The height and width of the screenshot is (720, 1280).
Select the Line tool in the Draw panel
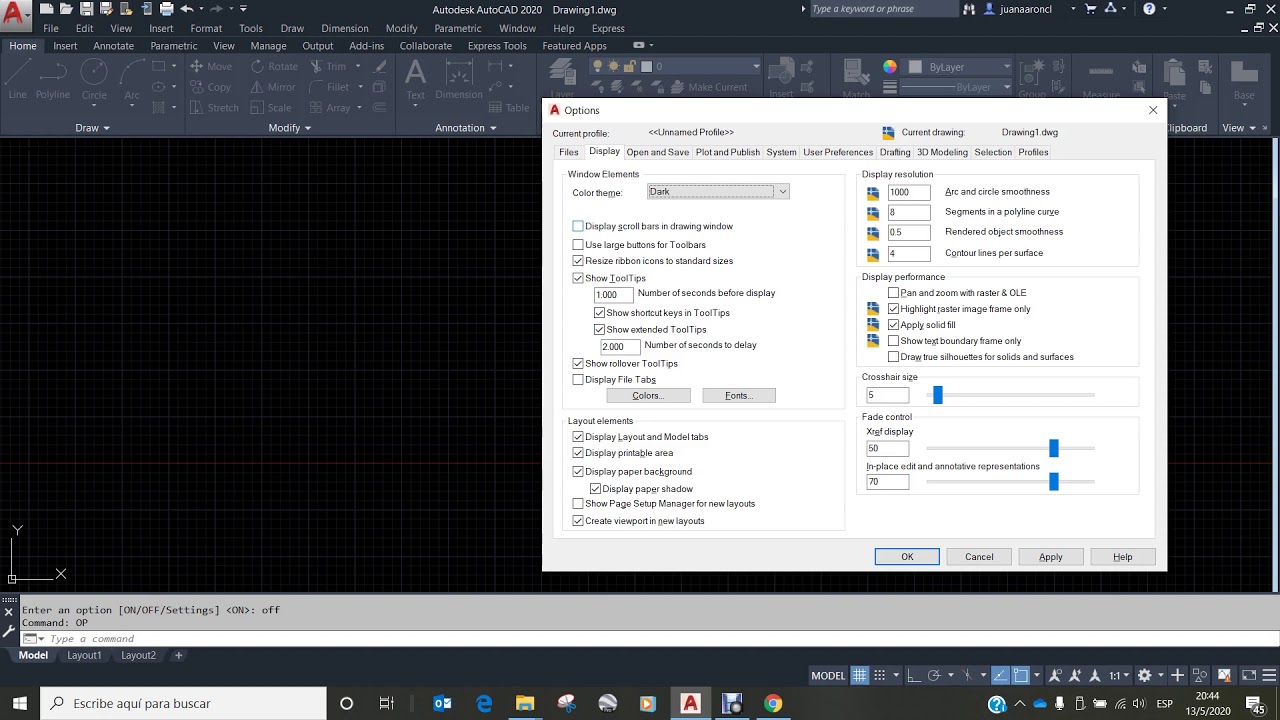click(x=18, y=81)
